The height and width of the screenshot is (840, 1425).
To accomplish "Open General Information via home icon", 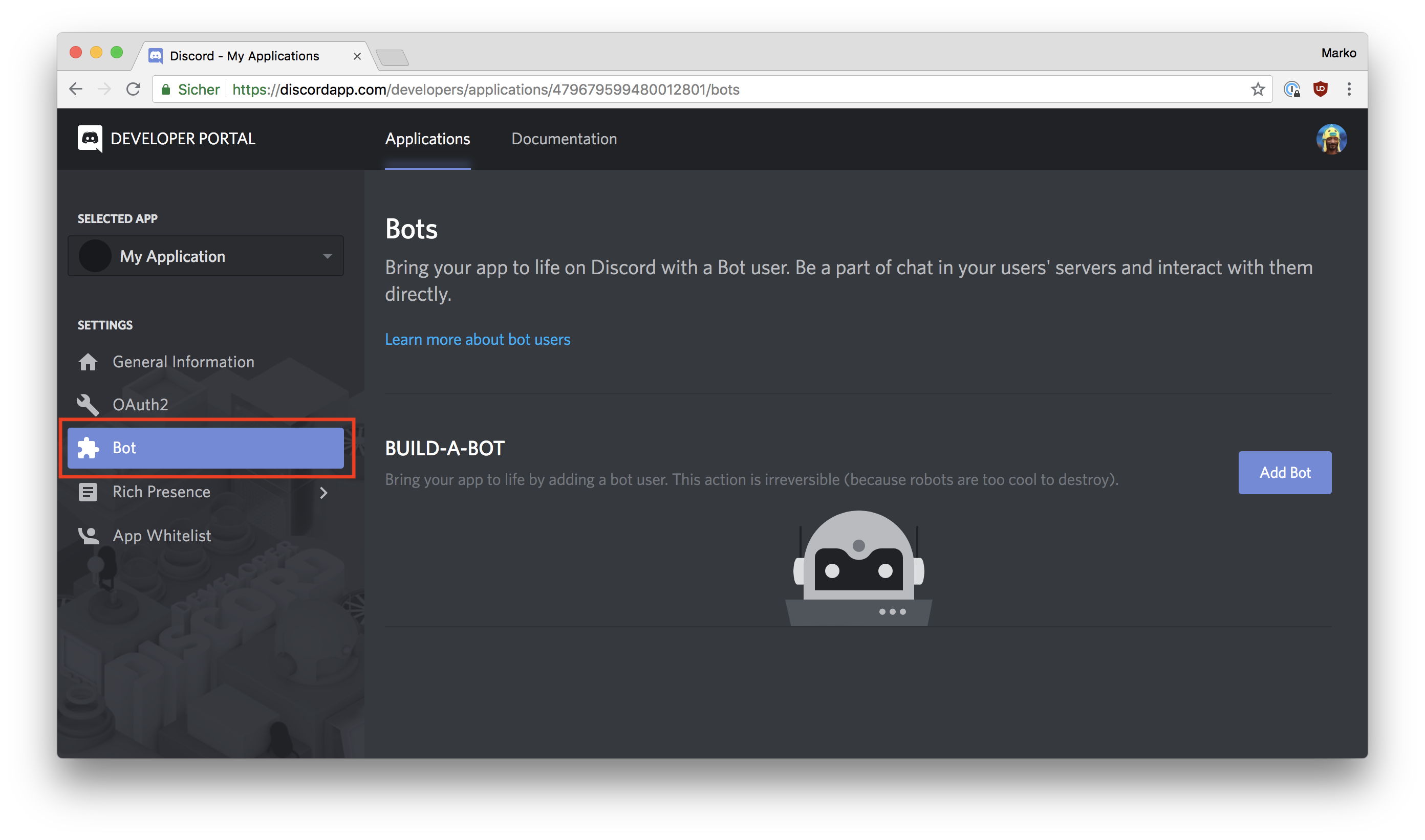I will [88, 362].
